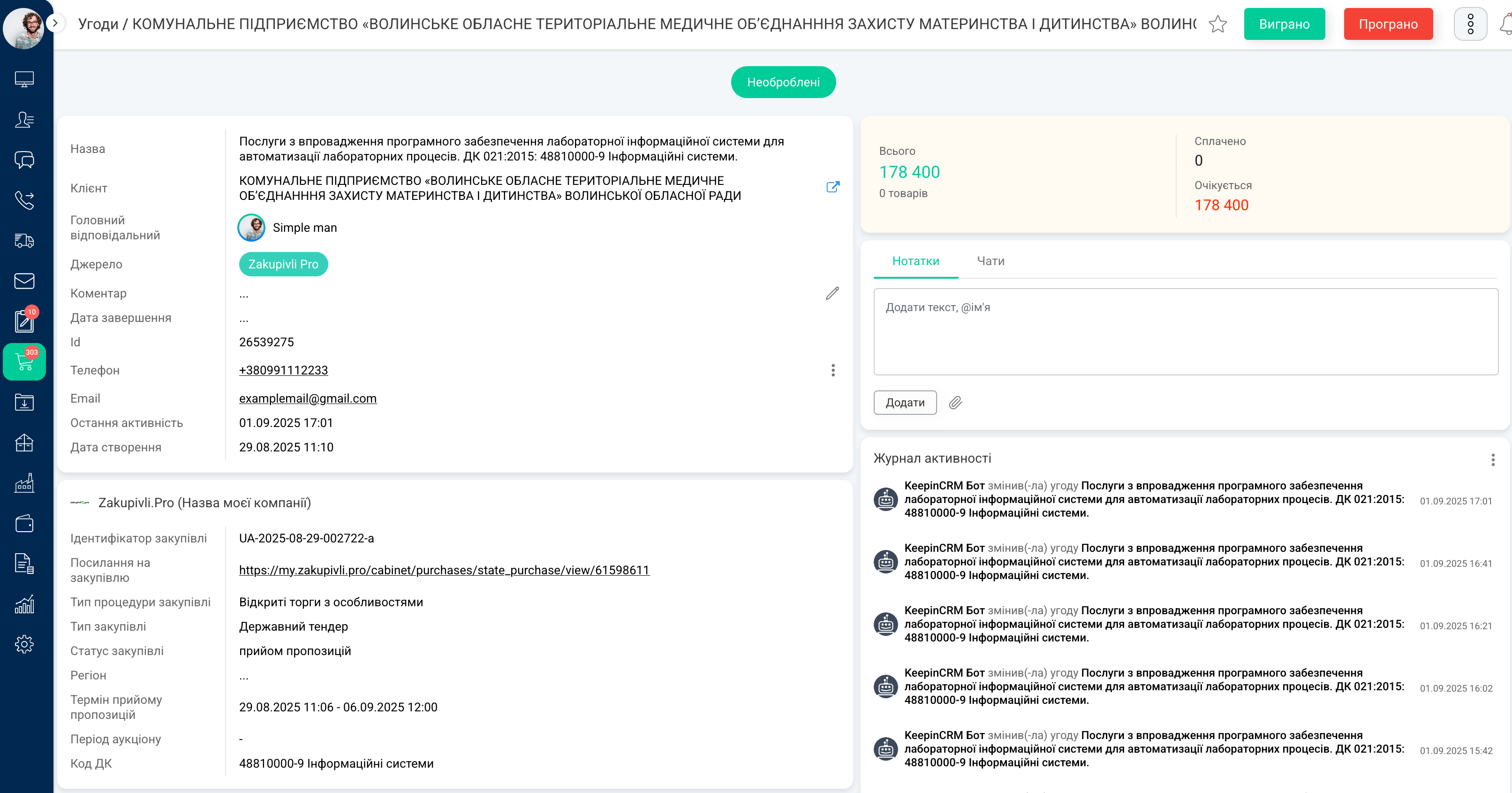Mark deal as favorite with star icon
Screen dimensions: 1512x793
click(1218, 24)
